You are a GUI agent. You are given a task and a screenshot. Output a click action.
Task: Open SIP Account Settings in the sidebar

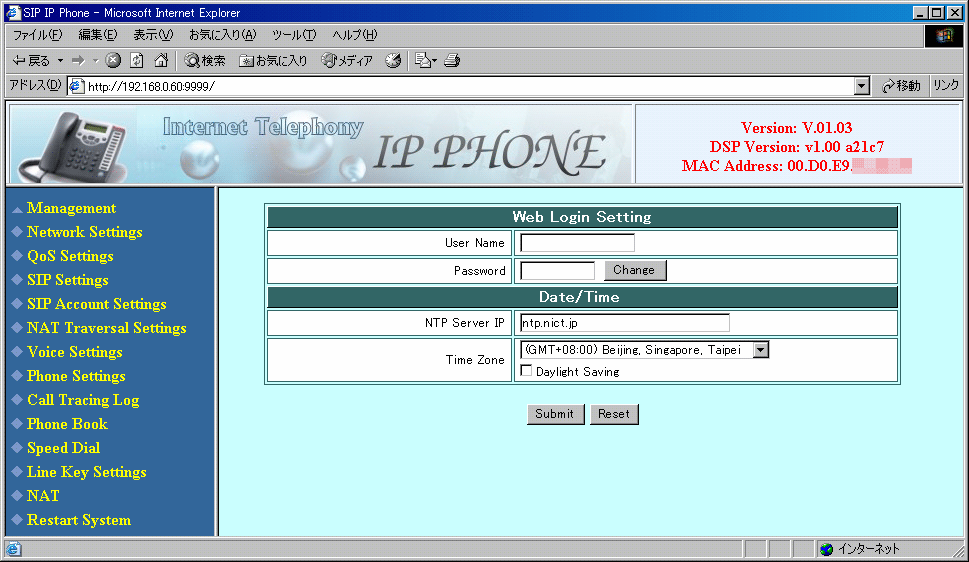(96, 304)
